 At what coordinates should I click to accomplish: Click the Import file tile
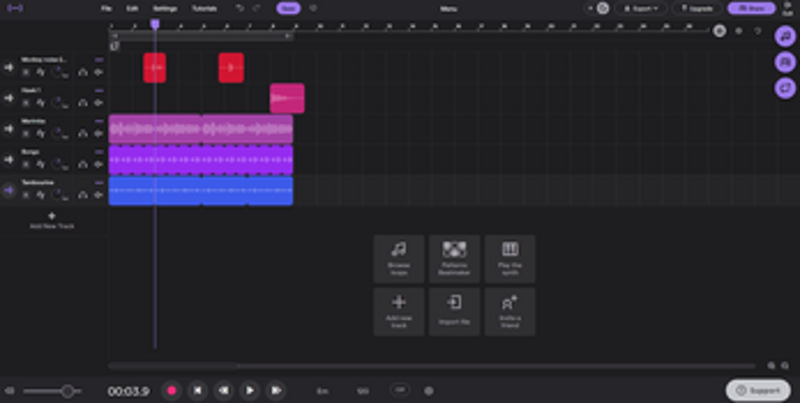[454, 312]
